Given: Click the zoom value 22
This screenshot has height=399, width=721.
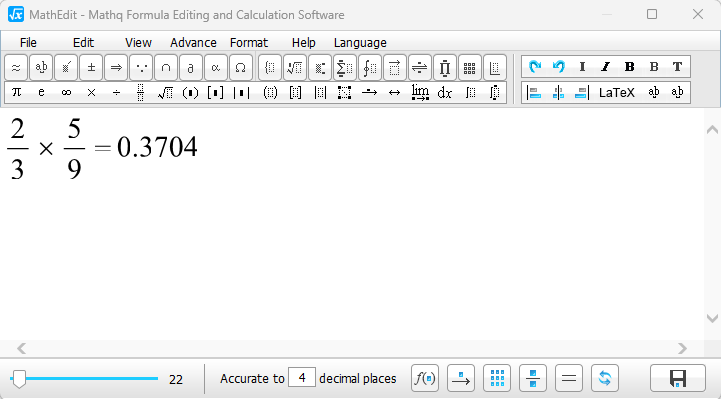Looking at the screenshot, I should [x=176, y=380].
